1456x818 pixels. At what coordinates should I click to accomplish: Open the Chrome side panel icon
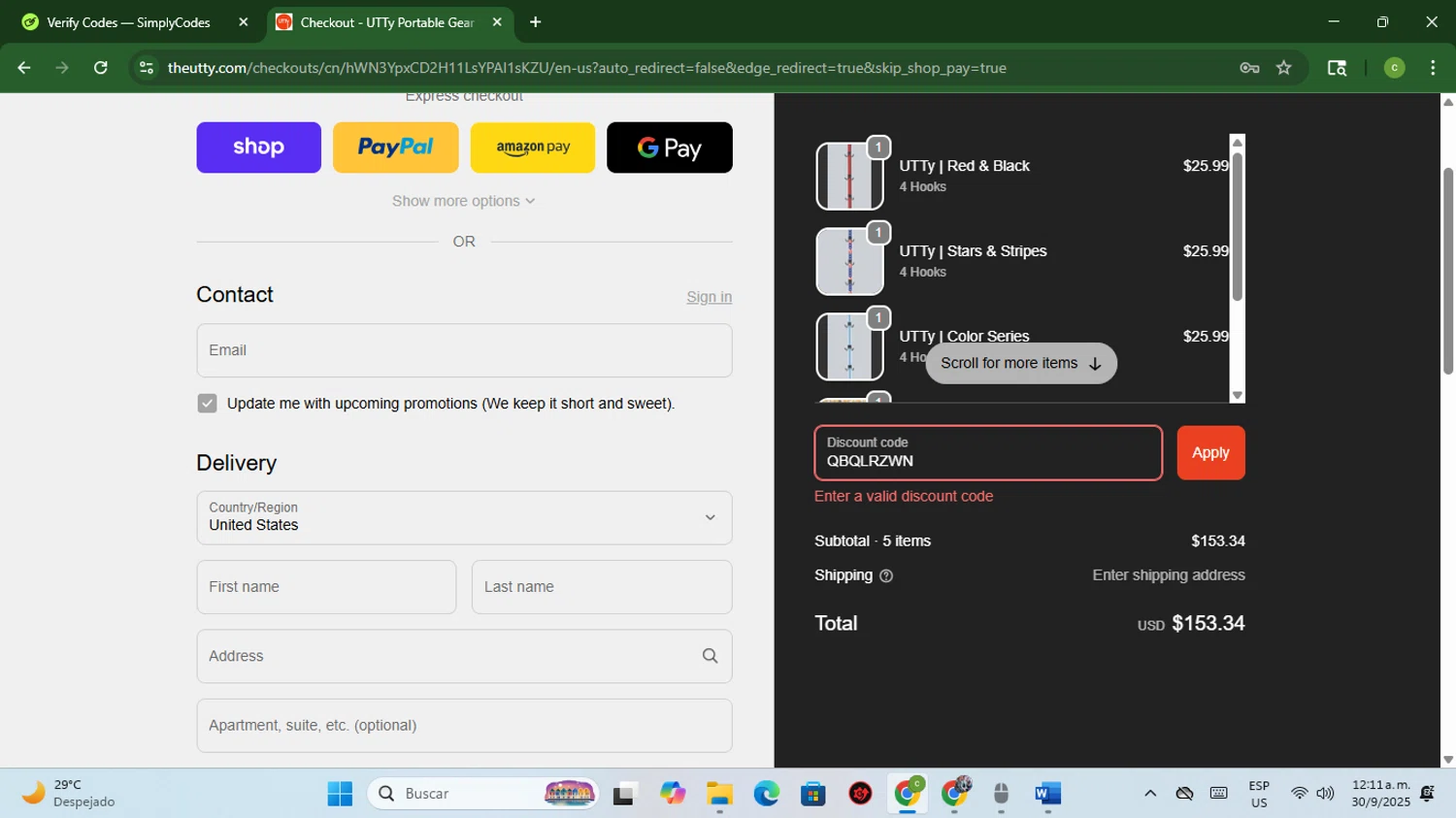(1337, 68)
